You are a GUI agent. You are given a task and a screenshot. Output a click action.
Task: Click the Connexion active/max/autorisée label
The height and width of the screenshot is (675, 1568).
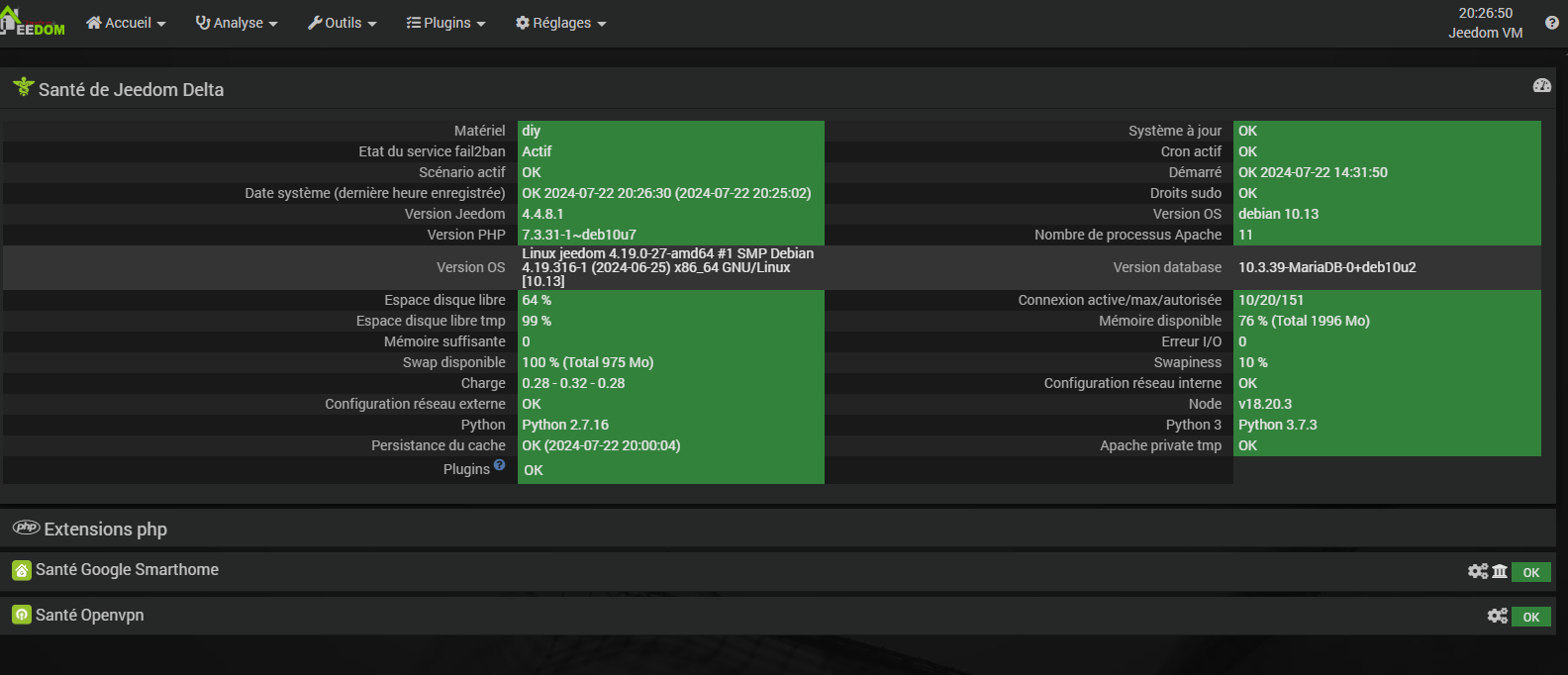pos(1120,300)
